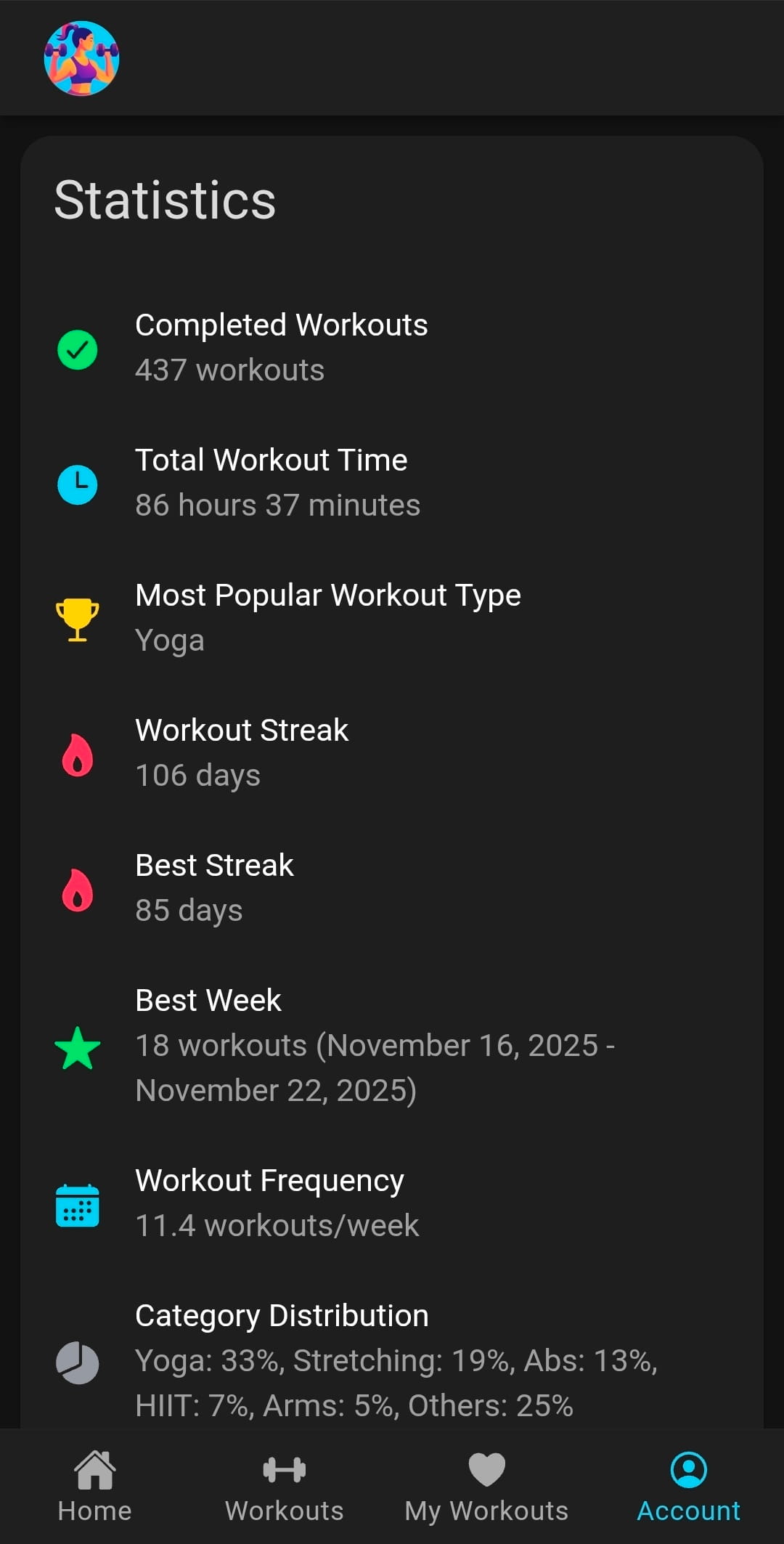The height and width of the screenshot is (1544, 784).
Task: Tap the Most Popular Workout Type label
Action: [328, 596]
